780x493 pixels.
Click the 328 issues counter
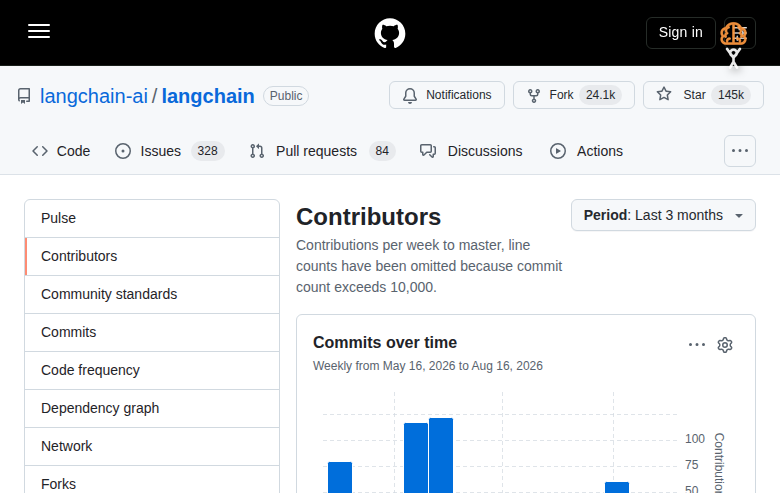tap(207, 151)
